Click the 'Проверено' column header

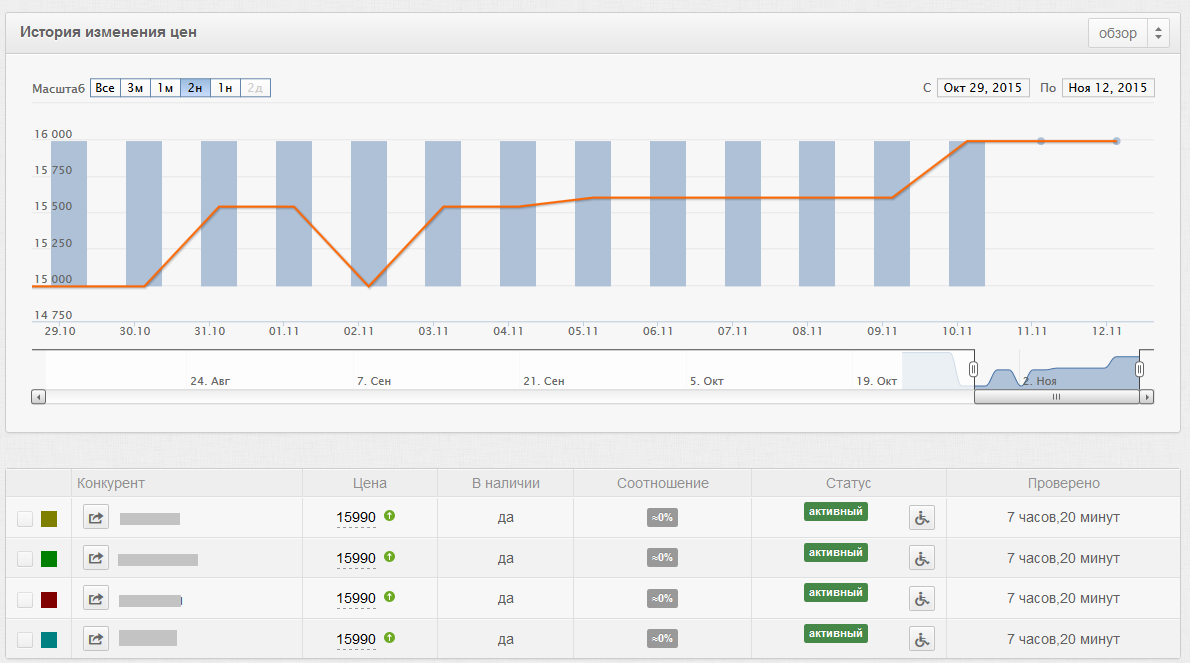pos(1063,483)
